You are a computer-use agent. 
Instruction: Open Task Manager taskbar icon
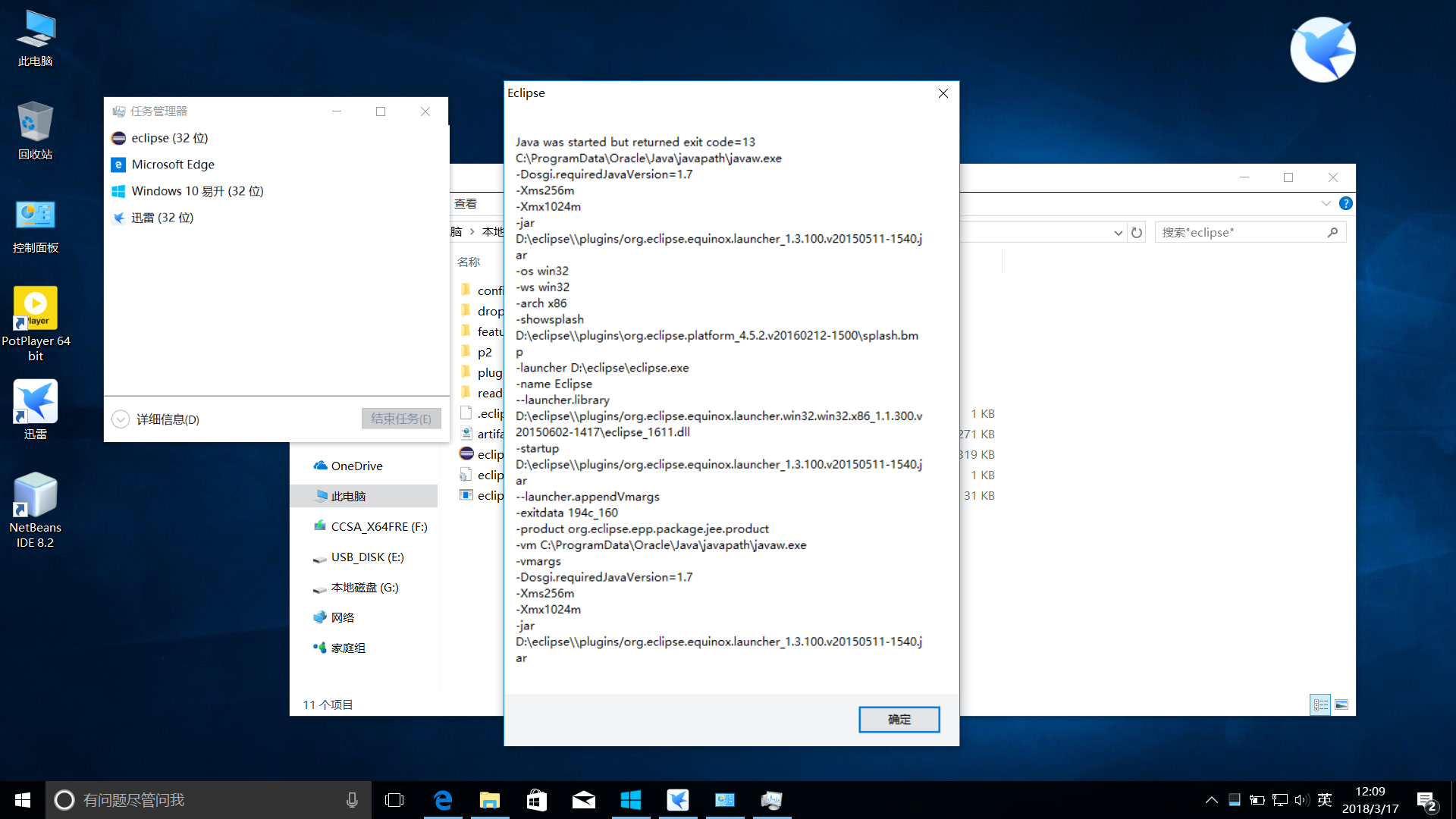[x=772, y=800]
